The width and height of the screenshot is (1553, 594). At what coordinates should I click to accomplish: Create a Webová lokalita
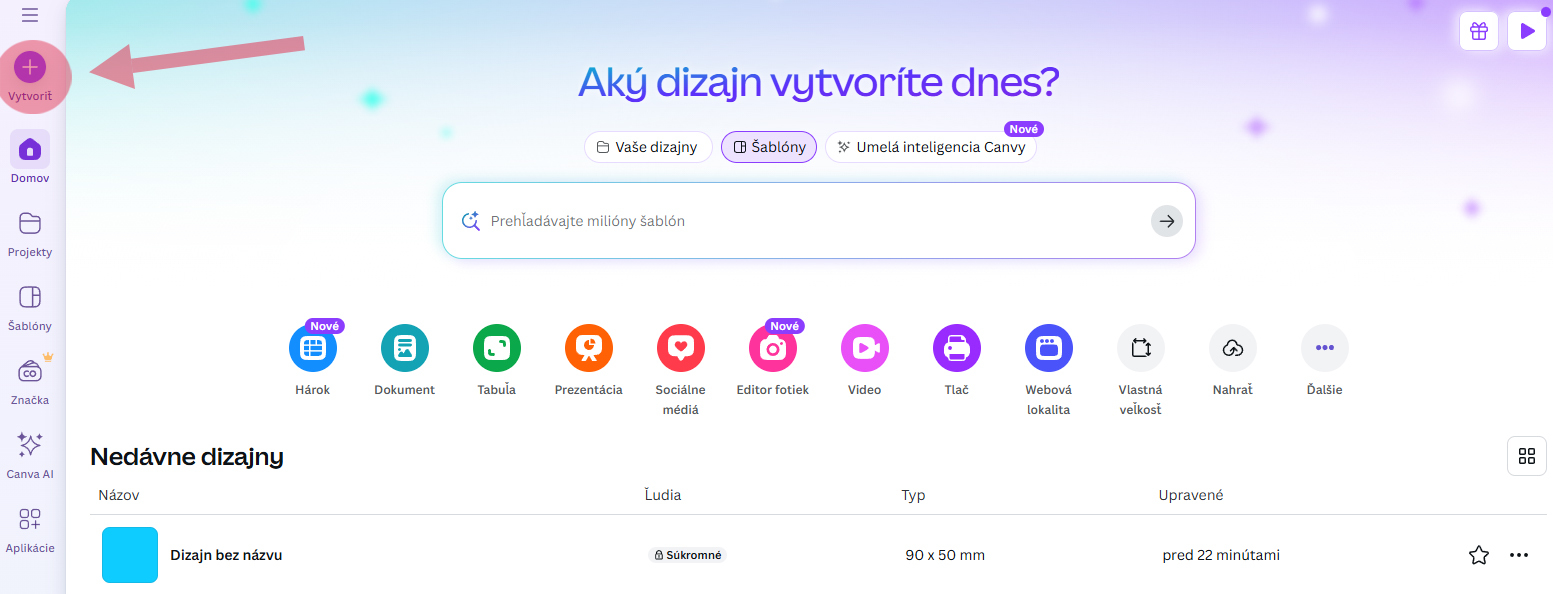point(1049,348)
